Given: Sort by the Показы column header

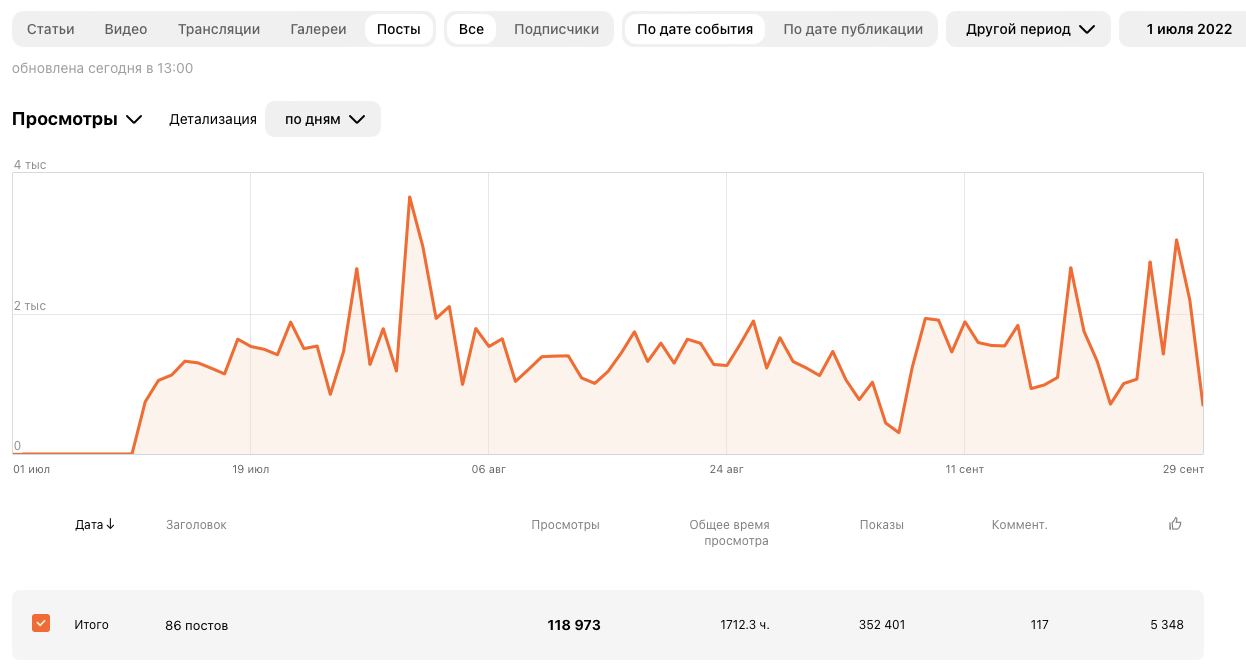Looking at the screenshot, I should pyautogui.click(x=881, y=525).
